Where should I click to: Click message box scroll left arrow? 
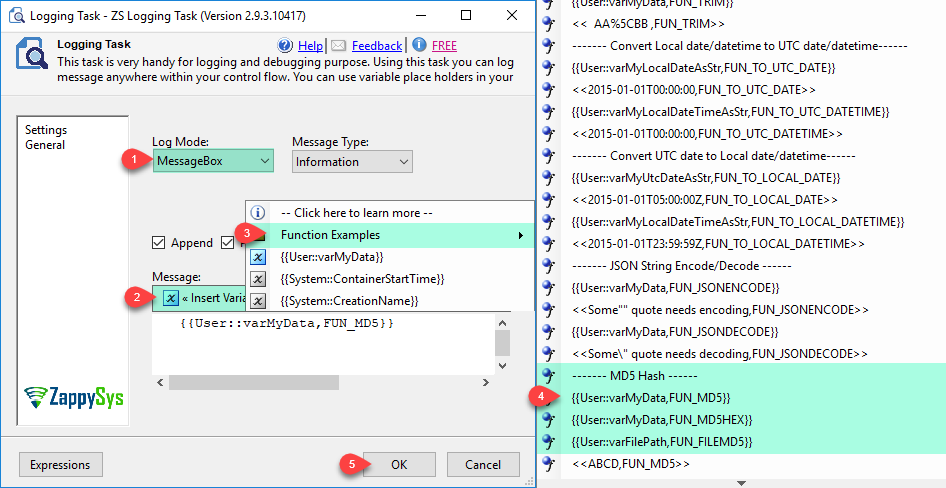point(160,382)
